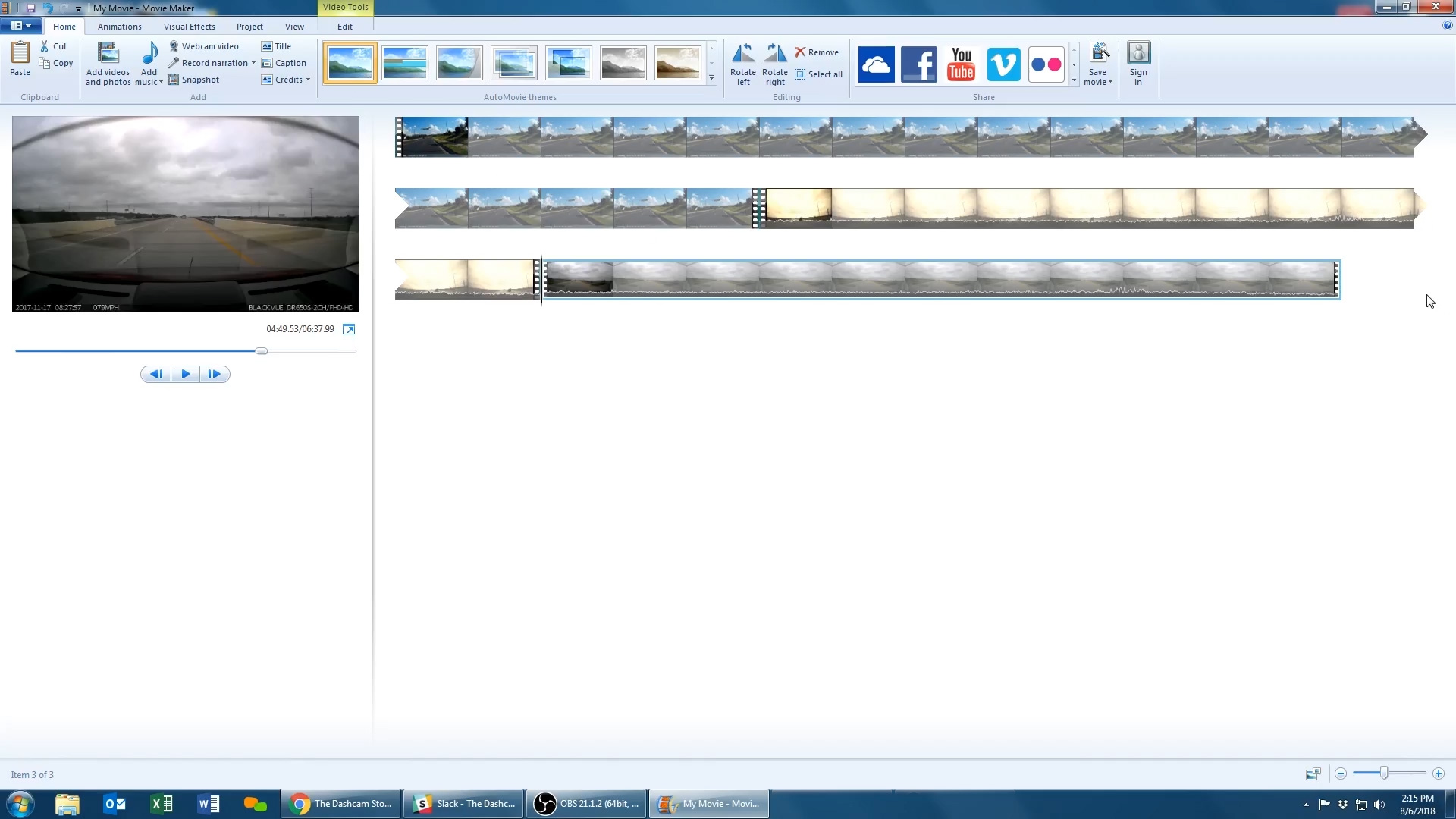The width and height of the screenshot is (1456, 819).
Task: Step to the next frame
Action: coord(215,374)
